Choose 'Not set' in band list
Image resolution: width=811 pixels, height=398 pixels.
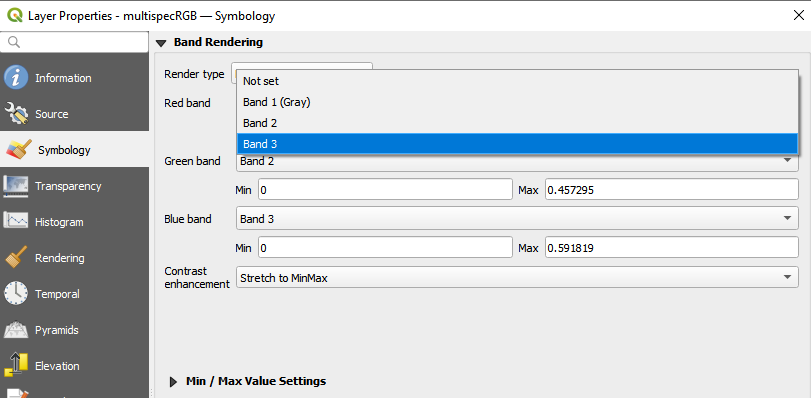pos(517,81)
